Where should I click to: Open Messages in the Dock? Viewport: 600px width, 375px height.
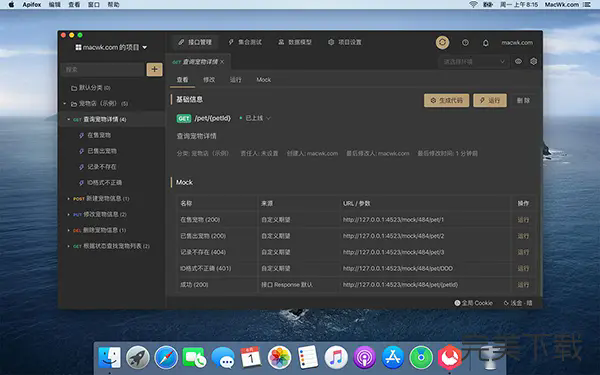pyautogui.click(x=223, y=357)
